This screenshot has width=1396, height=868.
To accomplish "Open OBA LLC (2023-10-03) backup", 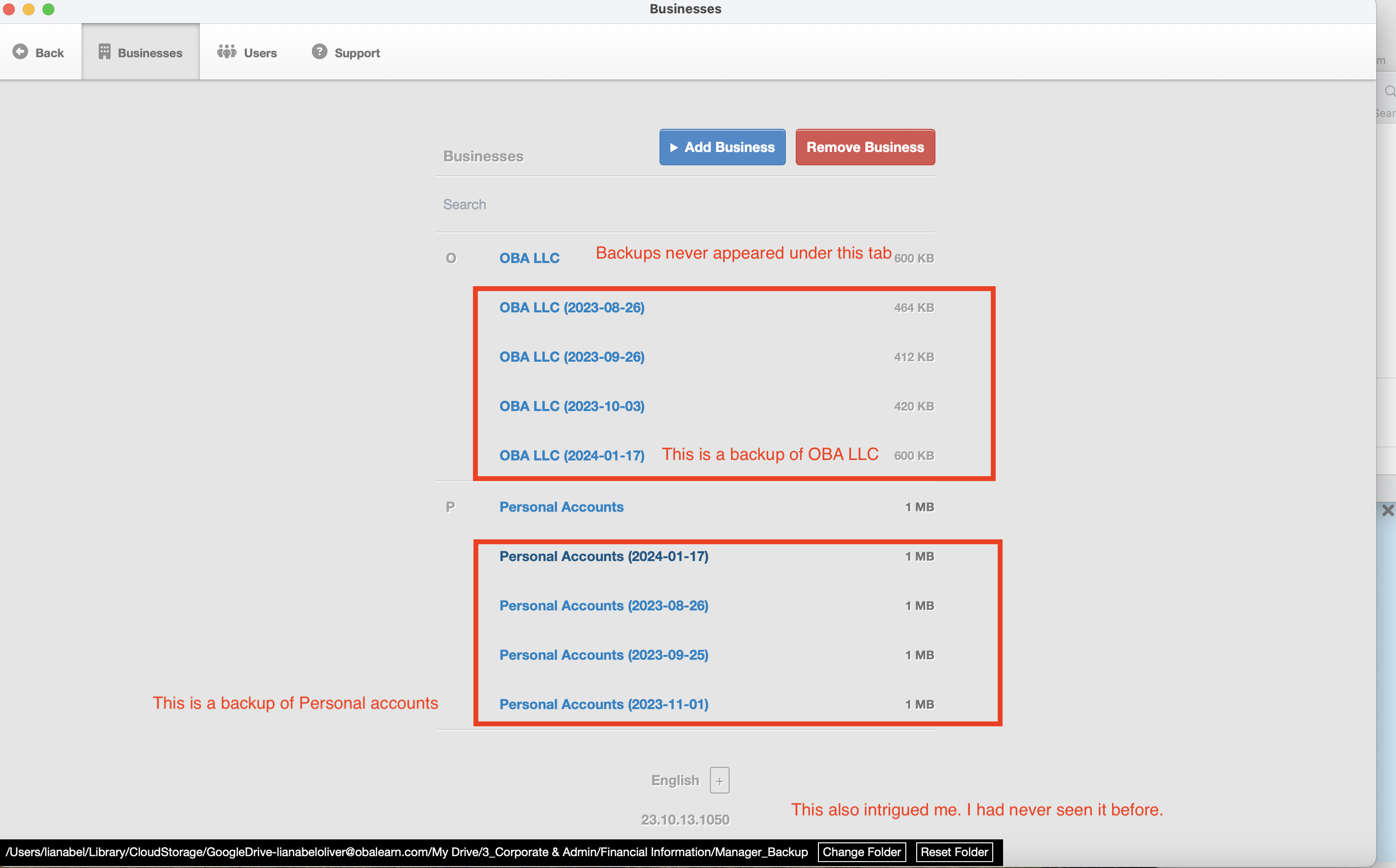I will pyautogui.click(x=572, y=406).
